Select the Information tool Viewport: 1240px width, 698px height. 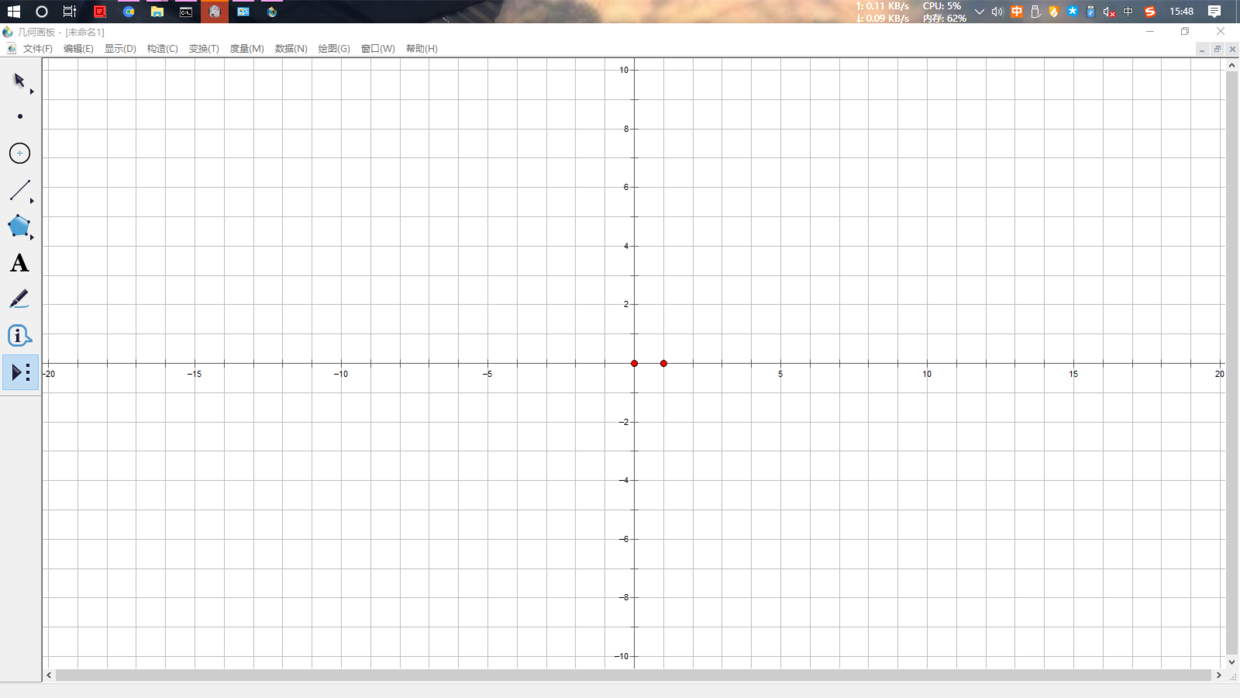tap(19, 336)
